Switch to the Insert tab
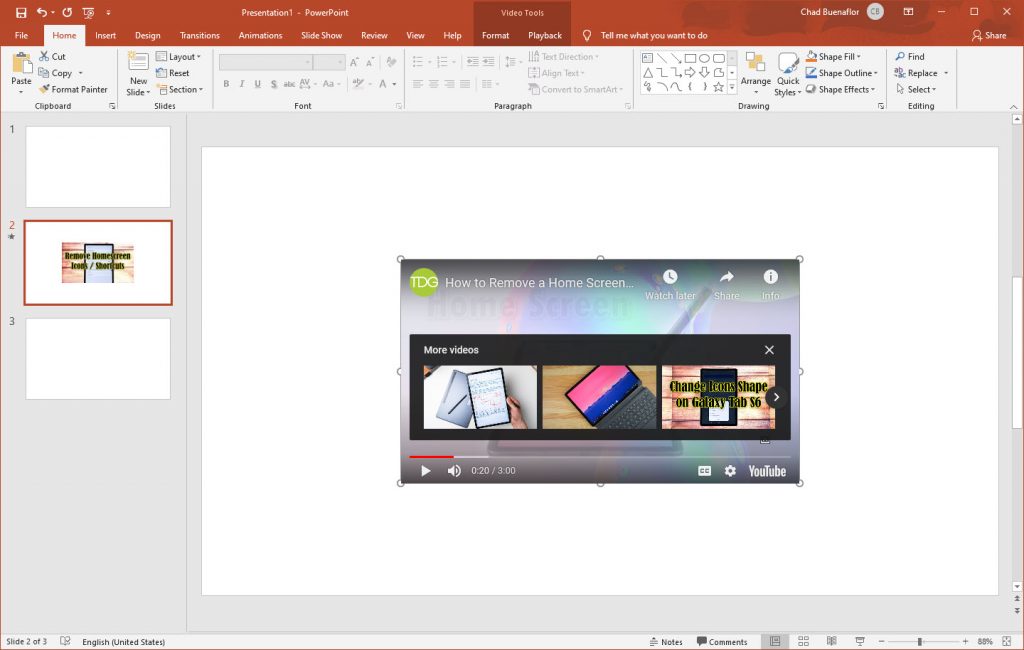Image resolution: width=1024 pixels, height=650 pixels. tap(105, 35)
